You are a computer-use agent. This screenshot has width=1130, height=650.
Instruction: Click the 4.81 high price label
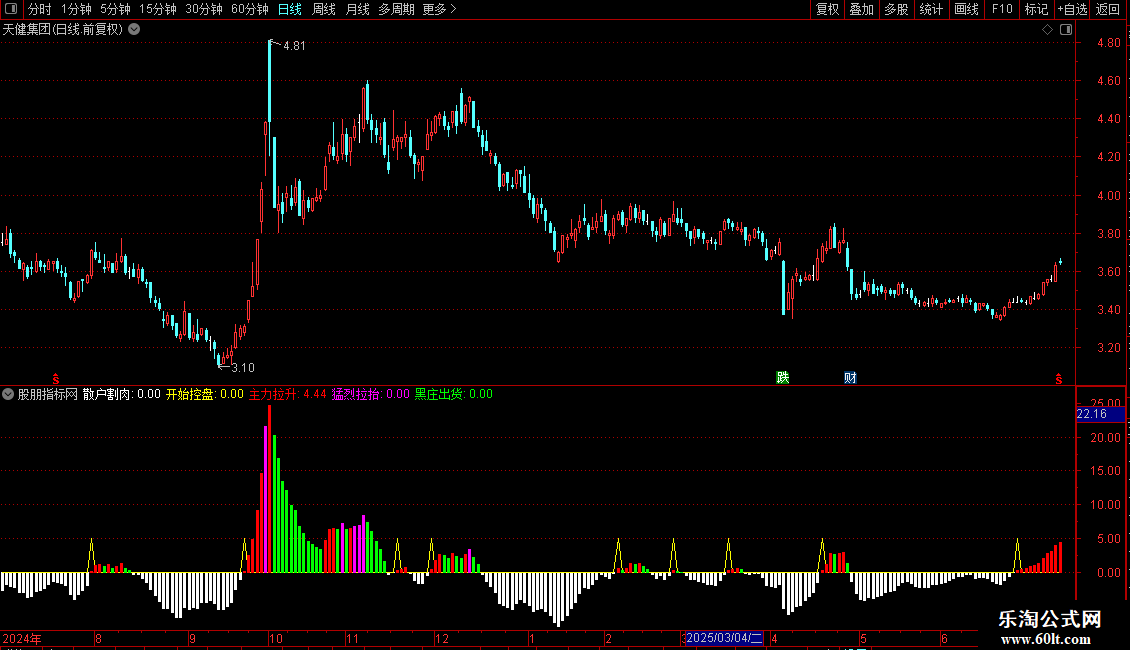tap(294, 46)
